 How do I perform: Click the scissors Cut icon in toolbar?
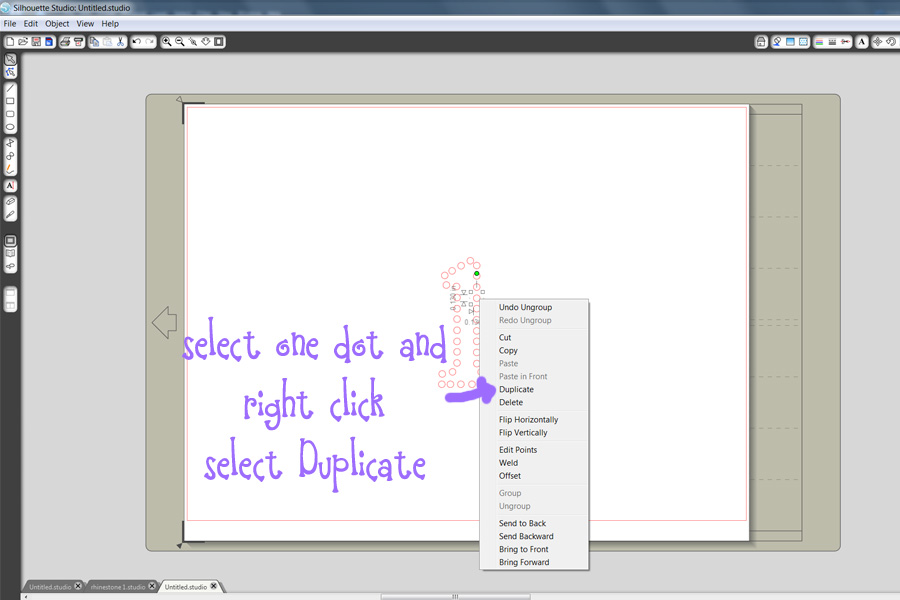tap(119, 42)
